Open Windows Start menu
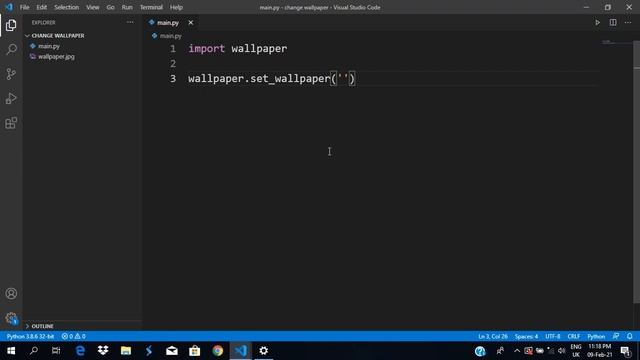Viewport: 640px width, 360px height. (11, 351)
